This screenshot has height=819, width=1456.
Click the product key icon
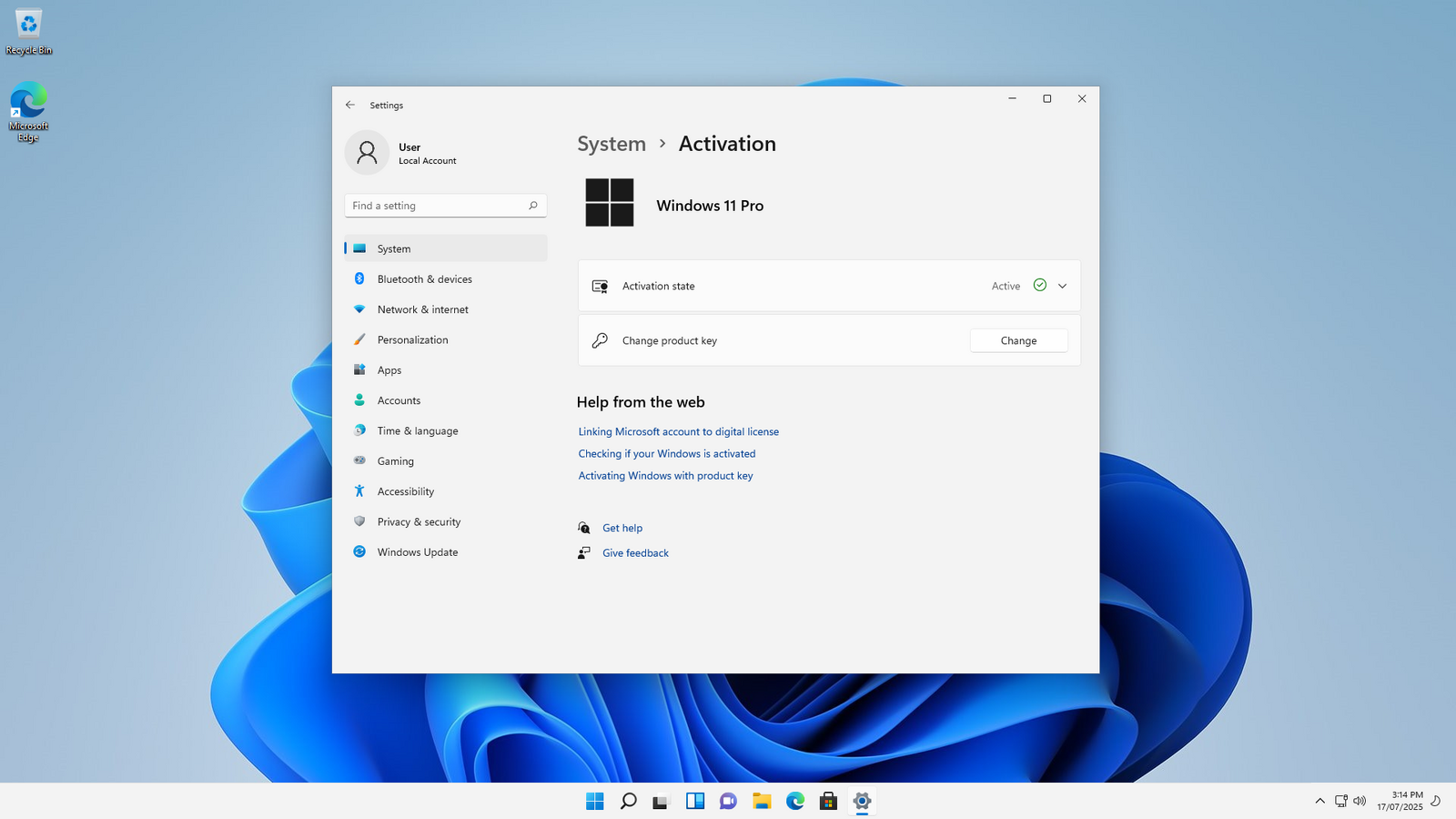click(x=600, y=340)
